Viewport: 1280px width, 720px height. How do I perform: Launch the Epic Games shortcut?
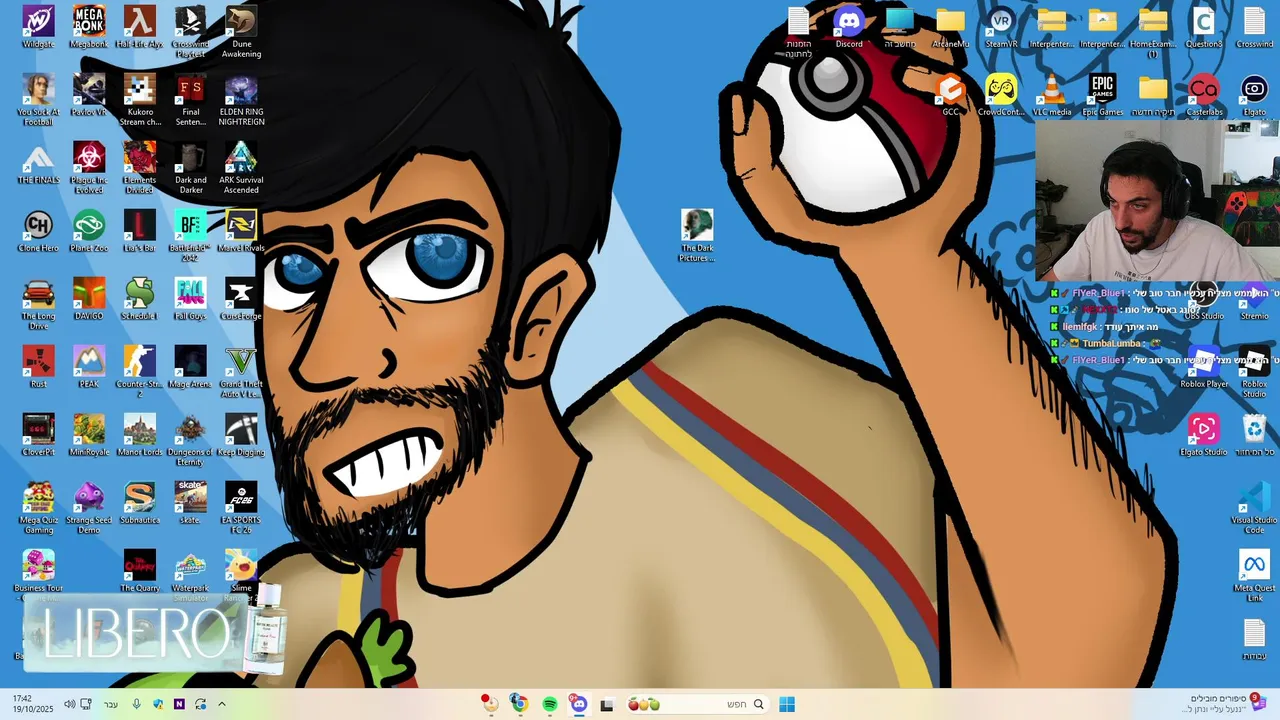coord(1103,95)
